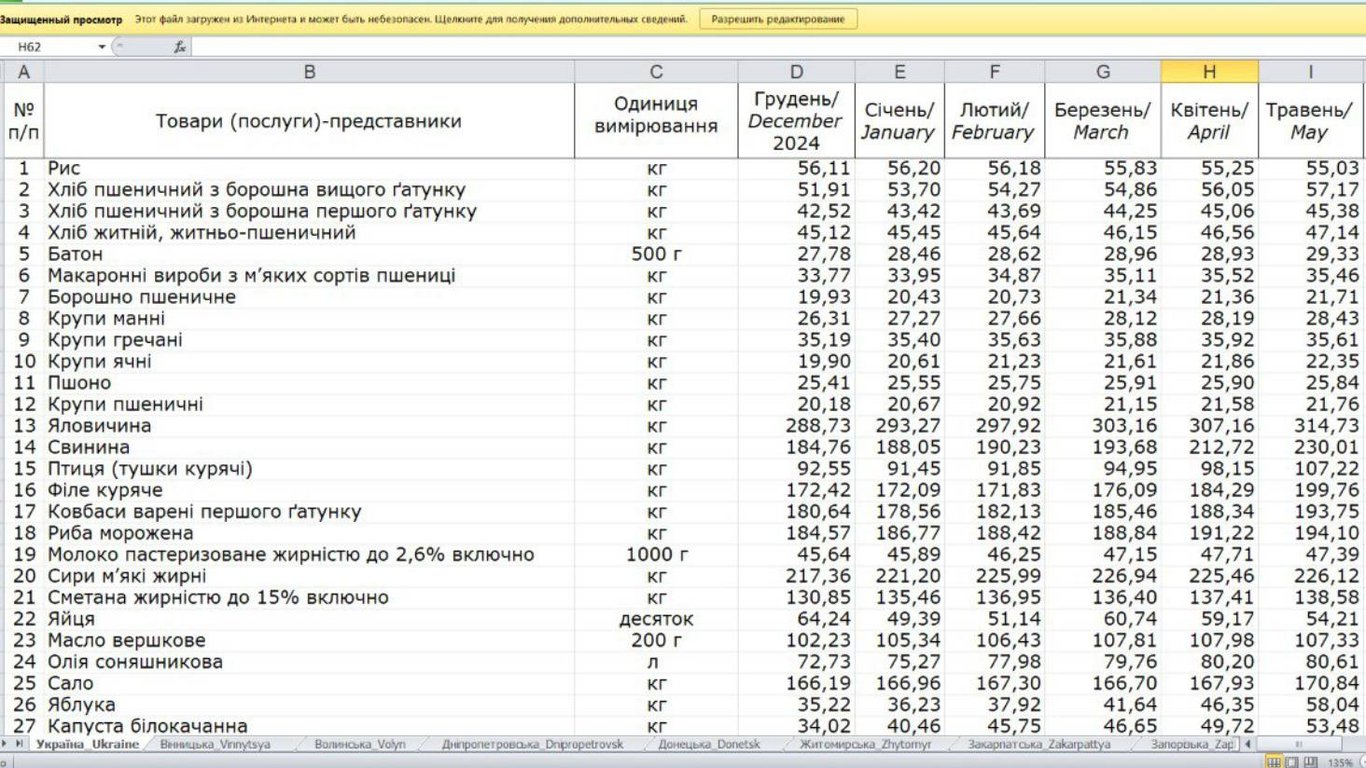The image size is (1366, 768).
Task: Select the highlighted column H header
Action: [x=1209, y=70]
